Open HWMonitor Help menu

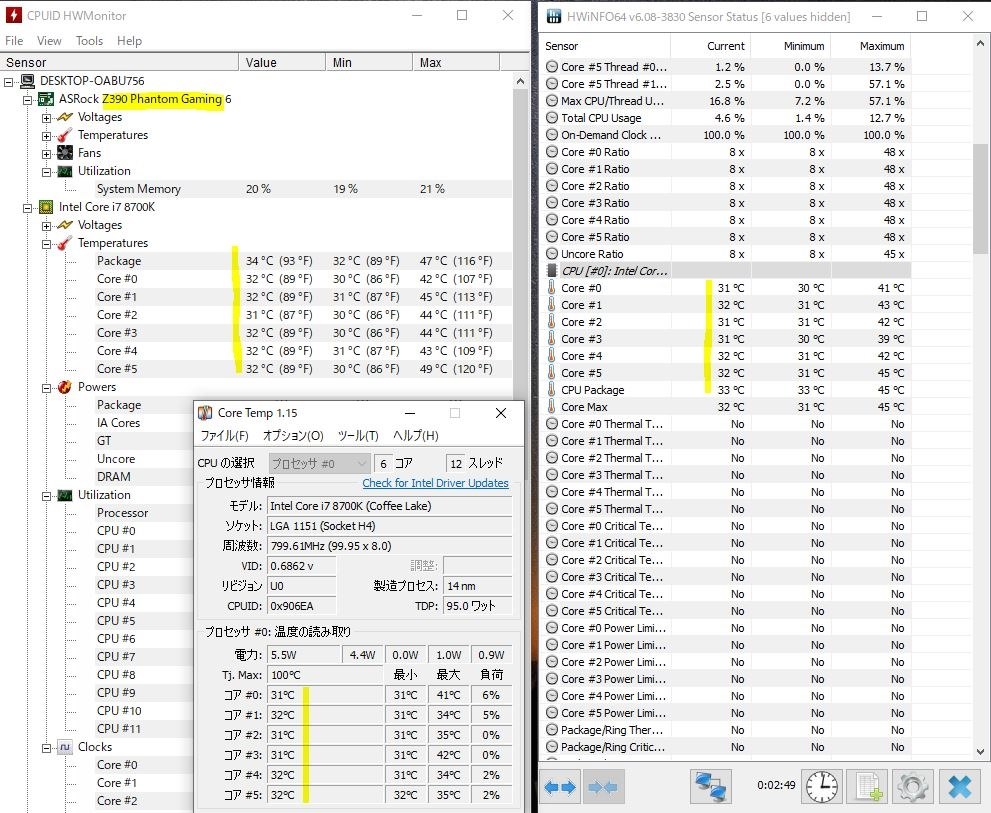click(x=129, y=40)
